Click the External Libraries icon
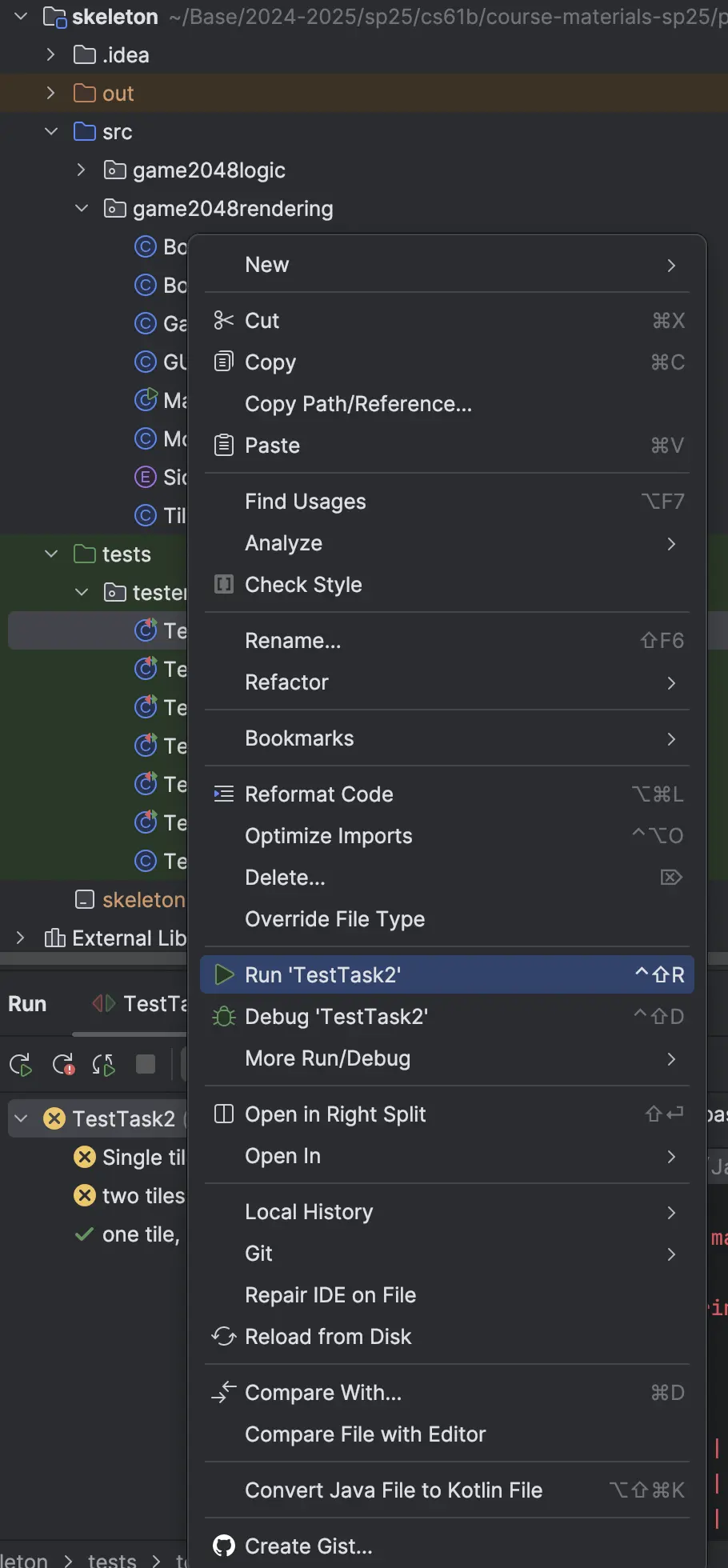 (x=54, y=938)
